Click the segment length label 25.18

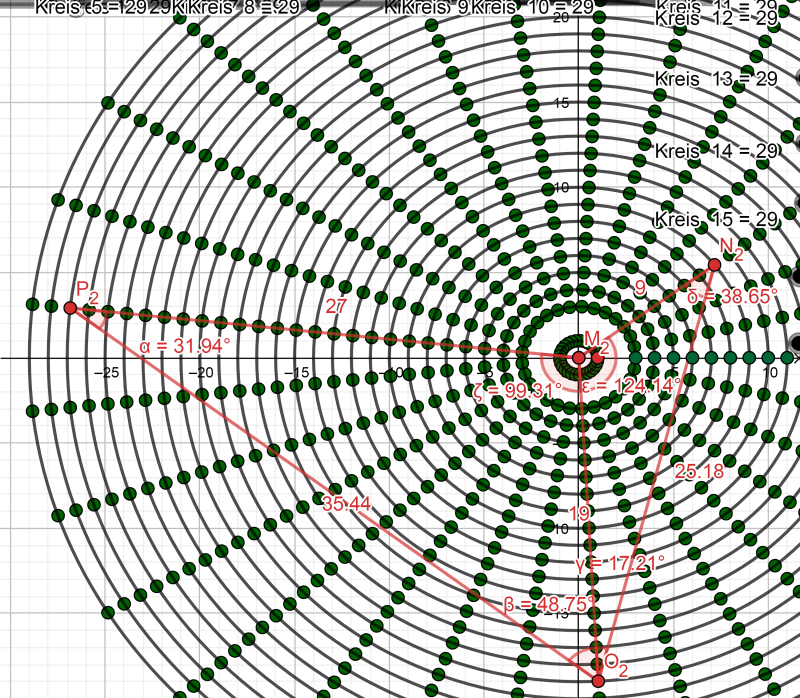[699, 471]
